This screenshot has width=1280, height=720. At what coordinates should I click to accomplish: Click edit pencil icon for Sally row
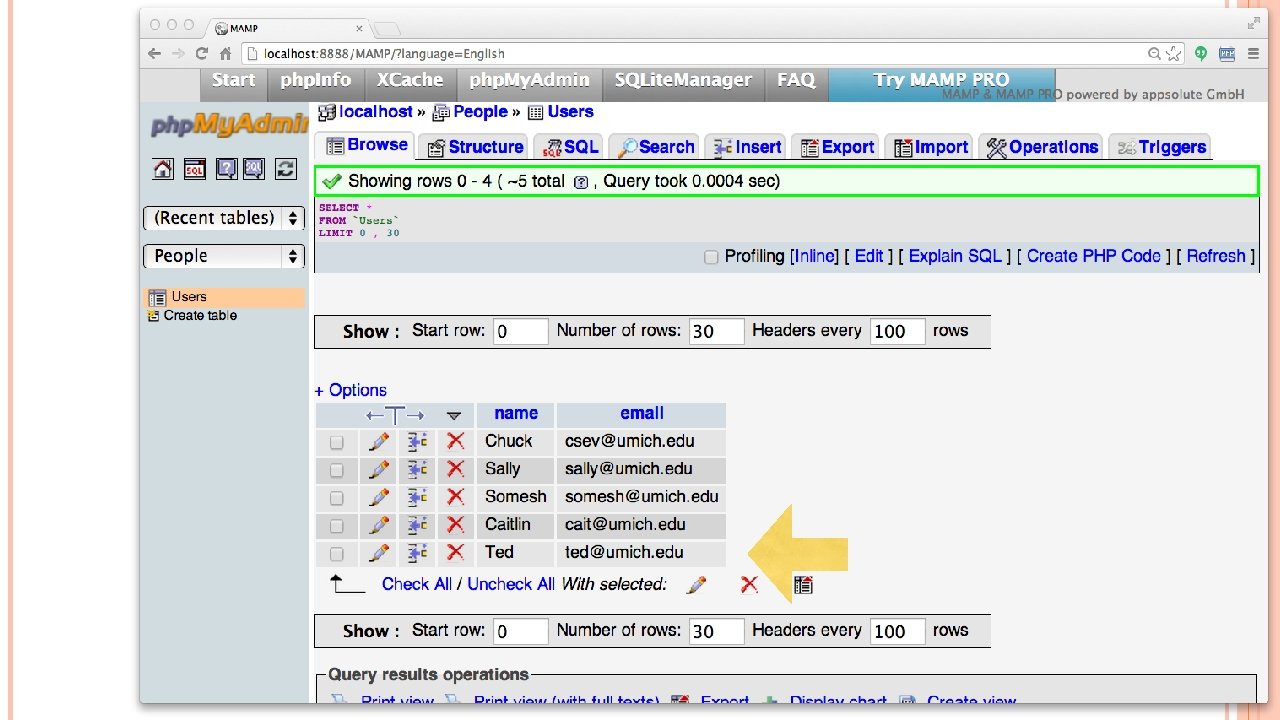click(379, 469)
